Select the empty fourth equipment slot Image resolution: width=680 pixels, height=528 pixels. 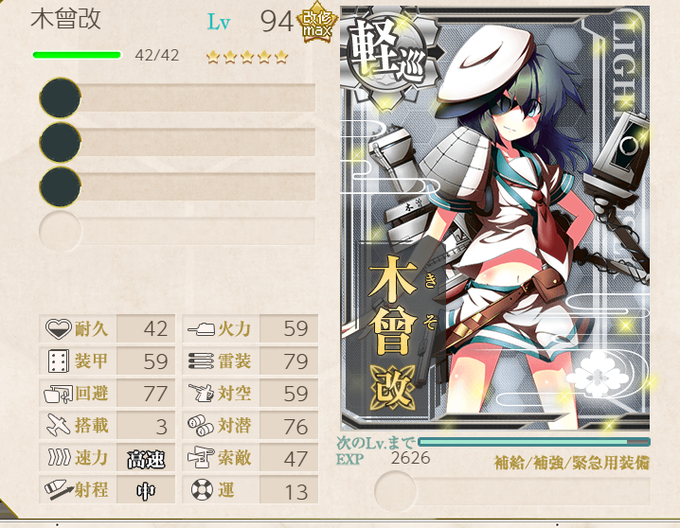click(x=177, y=231)
